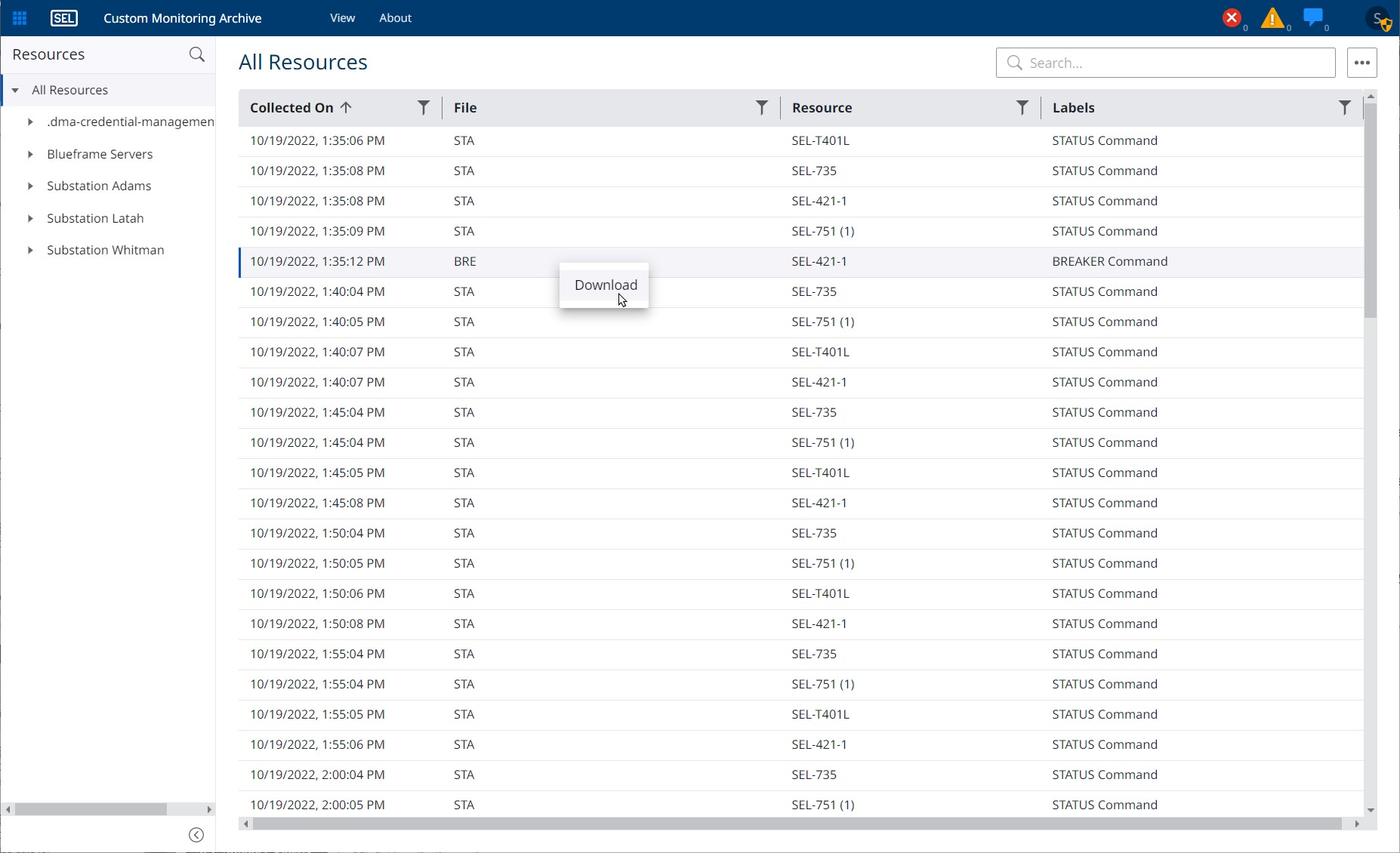1400x853 pixels.
Task: Select Substation Whitman tree item
Action: [105, 250]
